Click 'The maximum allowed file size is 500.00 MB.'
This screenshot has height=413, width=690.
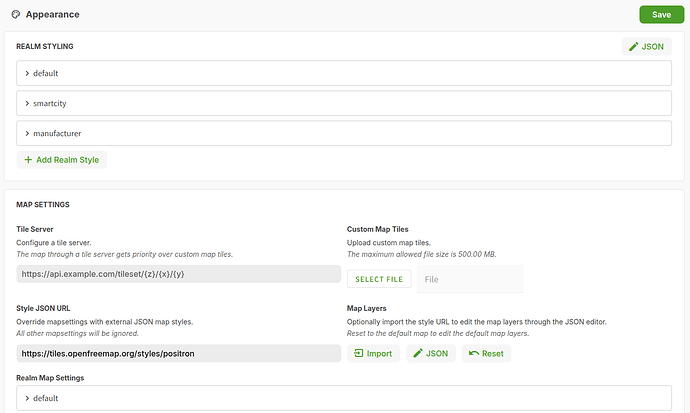pos(422,254)
